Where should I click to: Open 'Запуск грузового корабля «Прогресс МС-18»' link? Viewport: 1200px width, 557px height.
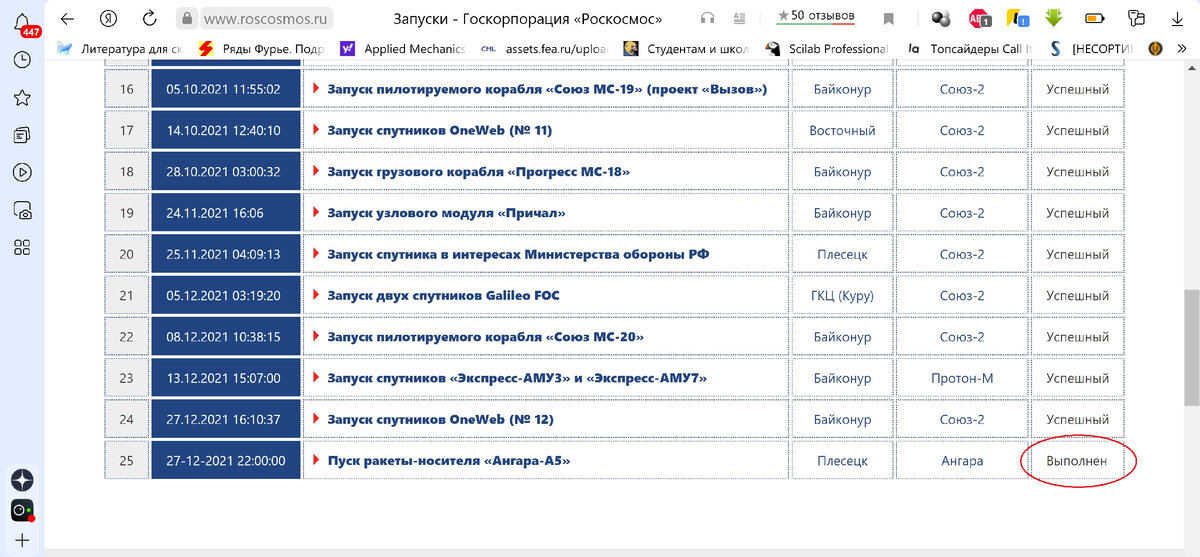478,172
